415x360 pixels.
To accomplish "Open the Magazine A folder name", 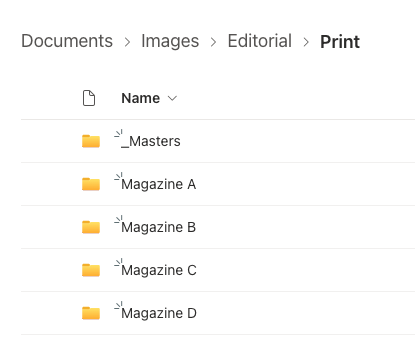I will pyautogui.click(x=158, y=184).
